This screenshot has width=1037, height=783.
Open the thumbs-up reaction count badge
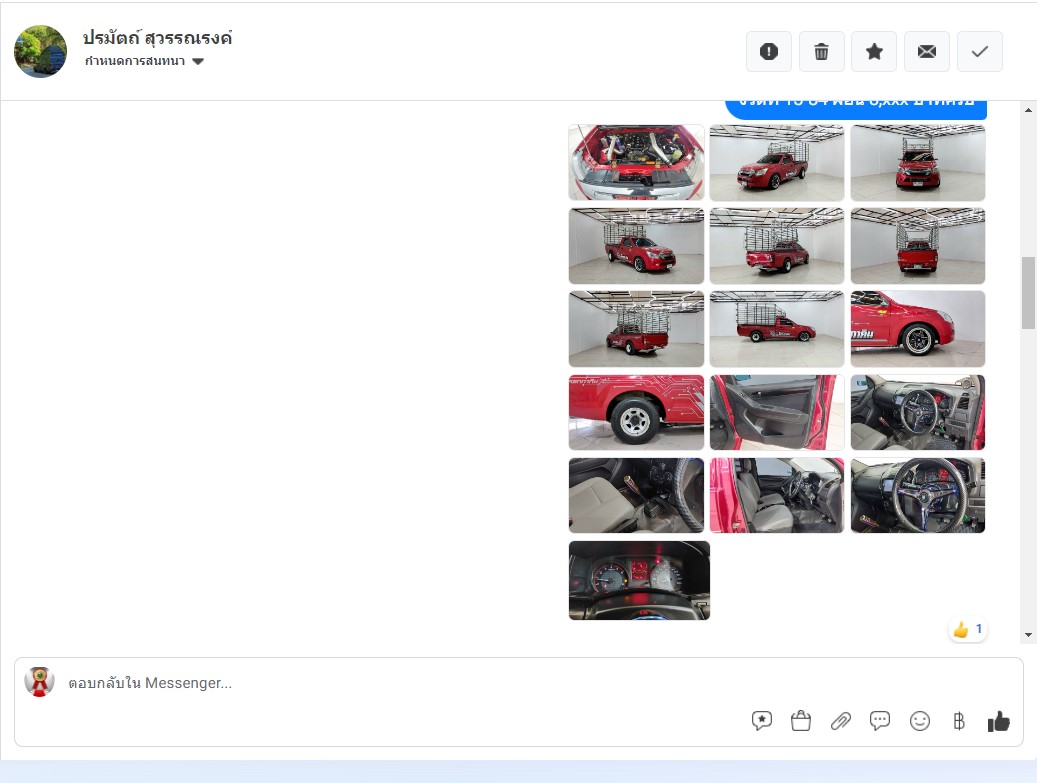click(968, 630)
